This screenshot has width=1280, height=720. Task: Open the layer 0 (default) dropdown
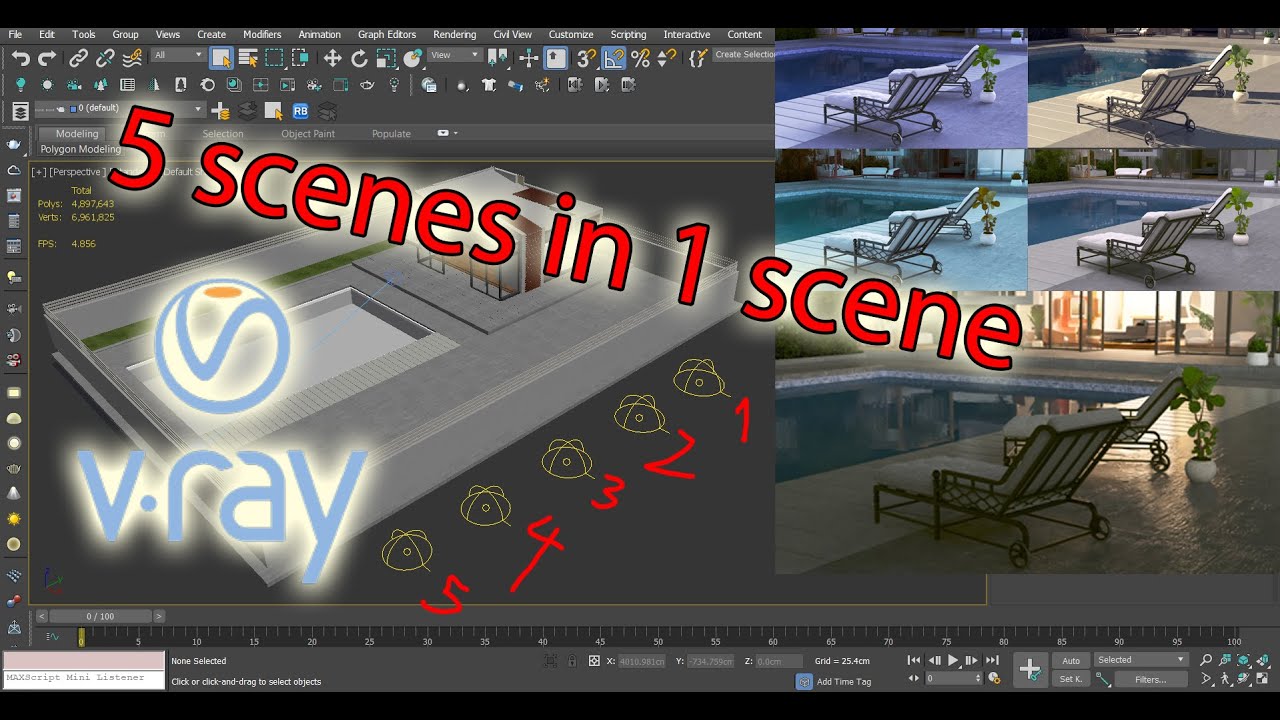pyautogui.click(x=118, y=109)
